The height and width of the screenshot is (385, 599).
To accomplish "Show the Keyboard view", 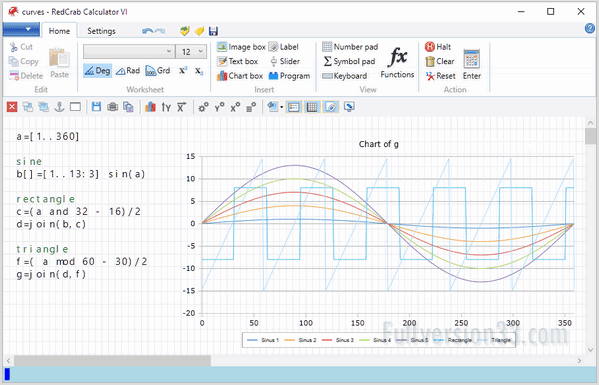I will coord(345,76).
